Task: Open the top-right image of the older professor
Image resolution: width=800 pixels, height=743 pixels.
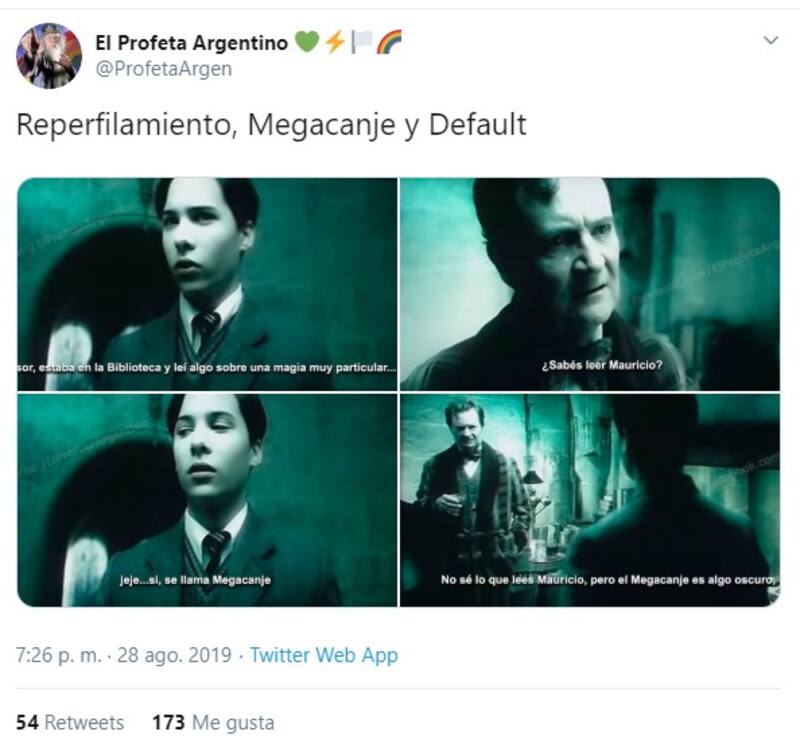Action: (590, 283)
